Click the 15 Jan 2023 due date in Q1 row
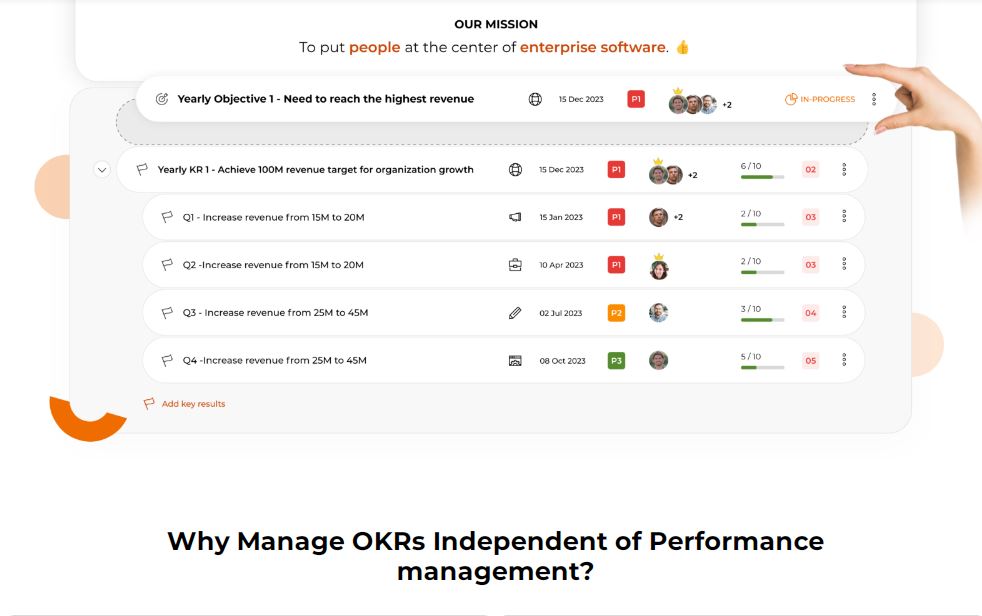Image resolution: width=982 pixels, height=616 pixels. pos(561,217)
